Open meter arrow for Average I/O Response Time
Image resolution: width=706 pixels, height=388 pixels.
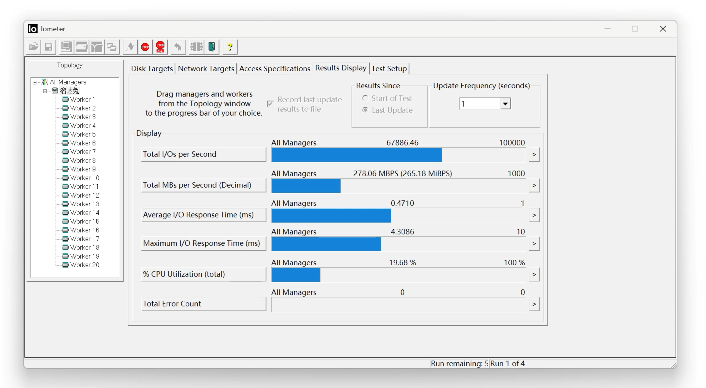point(534,215)
